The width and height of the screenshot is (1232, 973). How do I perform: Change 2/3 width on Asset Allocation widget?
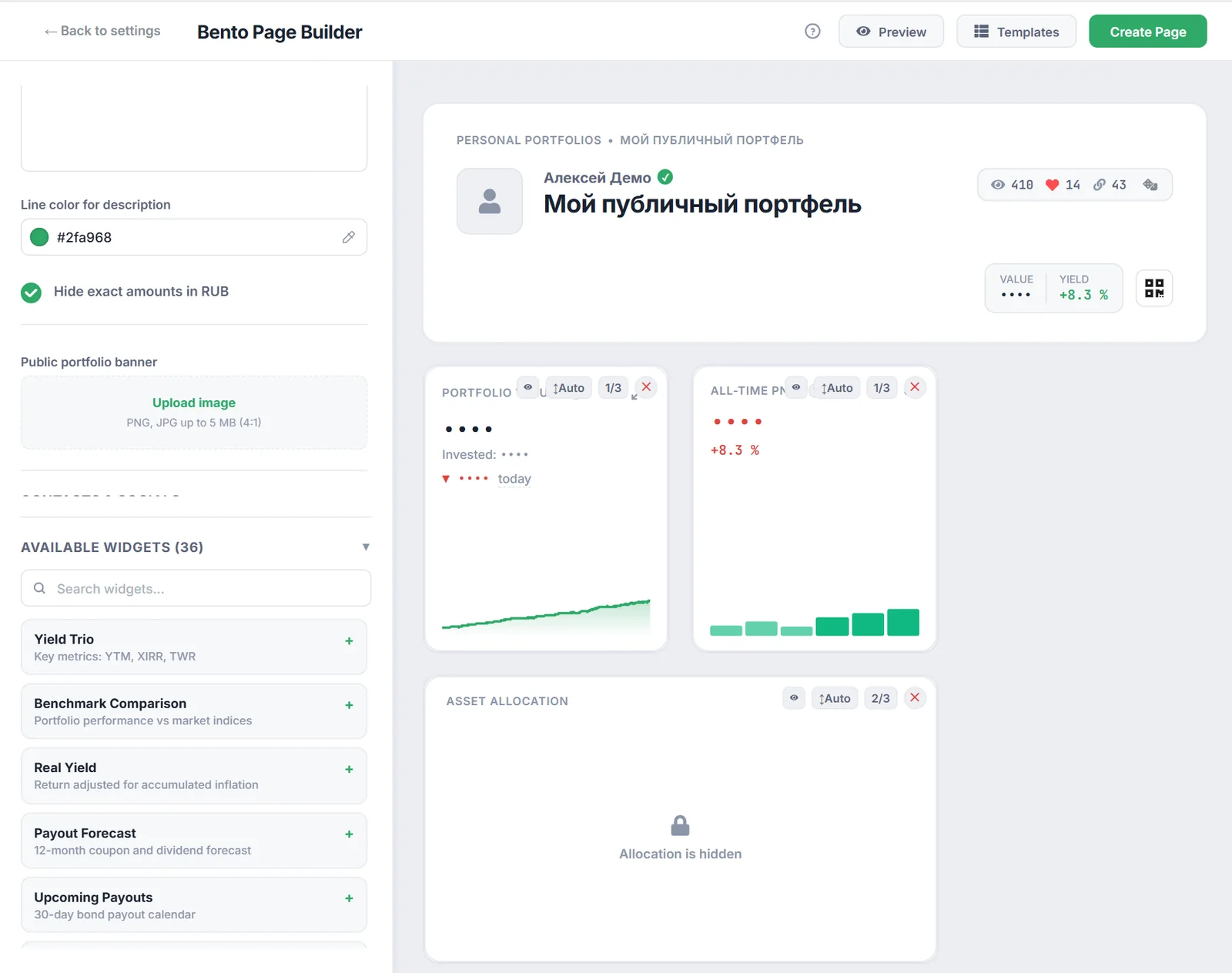coord(880,698)
